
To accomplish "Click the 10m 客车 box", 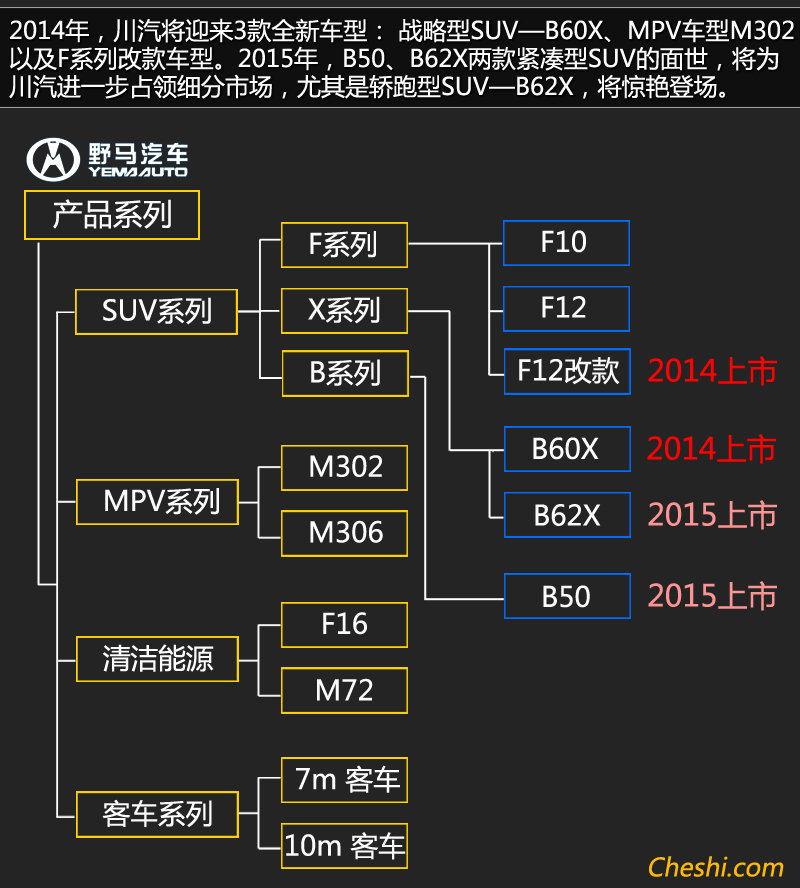I will coord(344,846).
